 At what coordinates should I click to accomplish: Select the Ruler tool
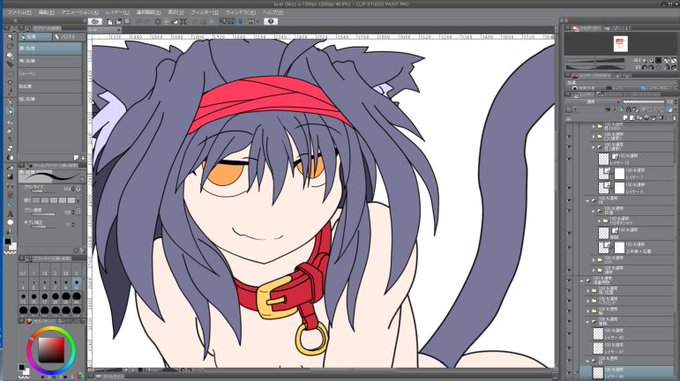pos(10,205)
